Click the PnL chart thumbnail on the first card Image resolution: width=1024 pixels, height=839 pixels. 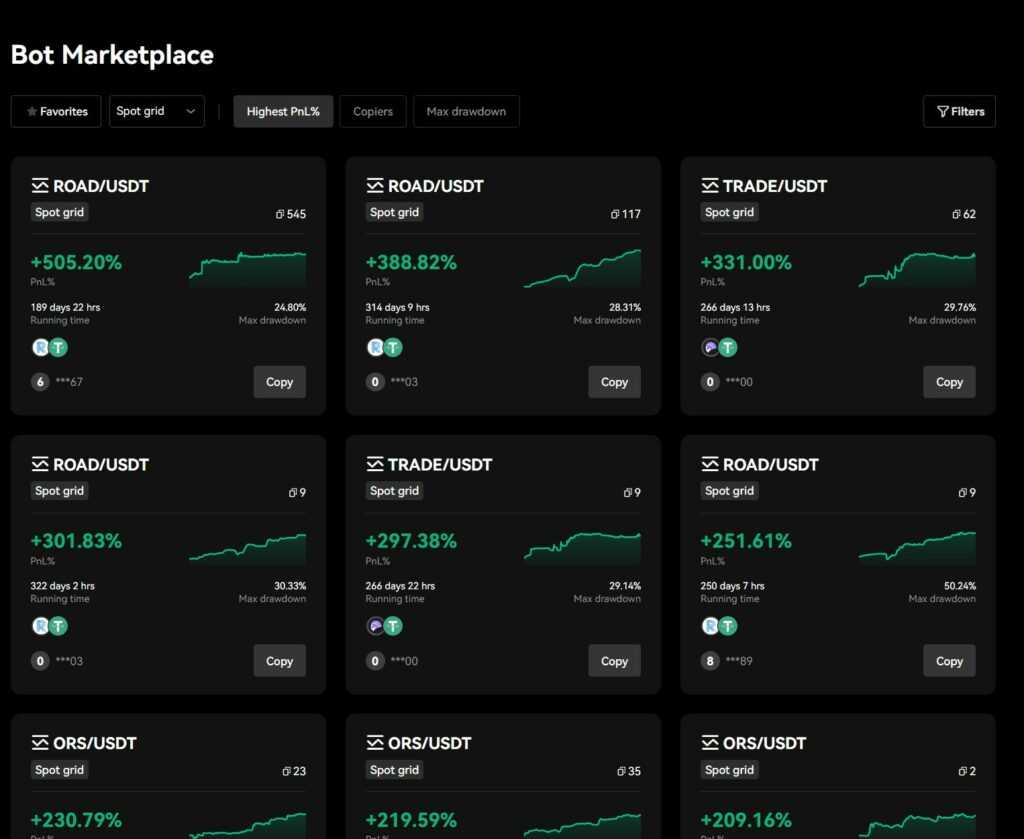(247, 265)
